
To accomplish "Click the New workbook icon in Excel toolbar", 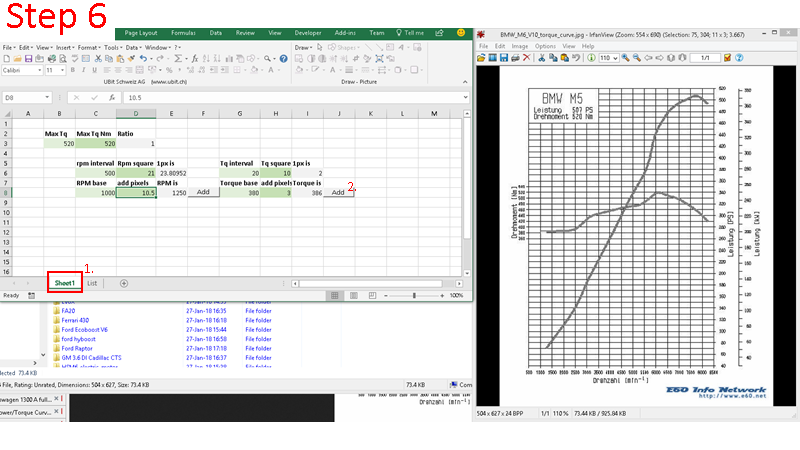I will [7, 59].
